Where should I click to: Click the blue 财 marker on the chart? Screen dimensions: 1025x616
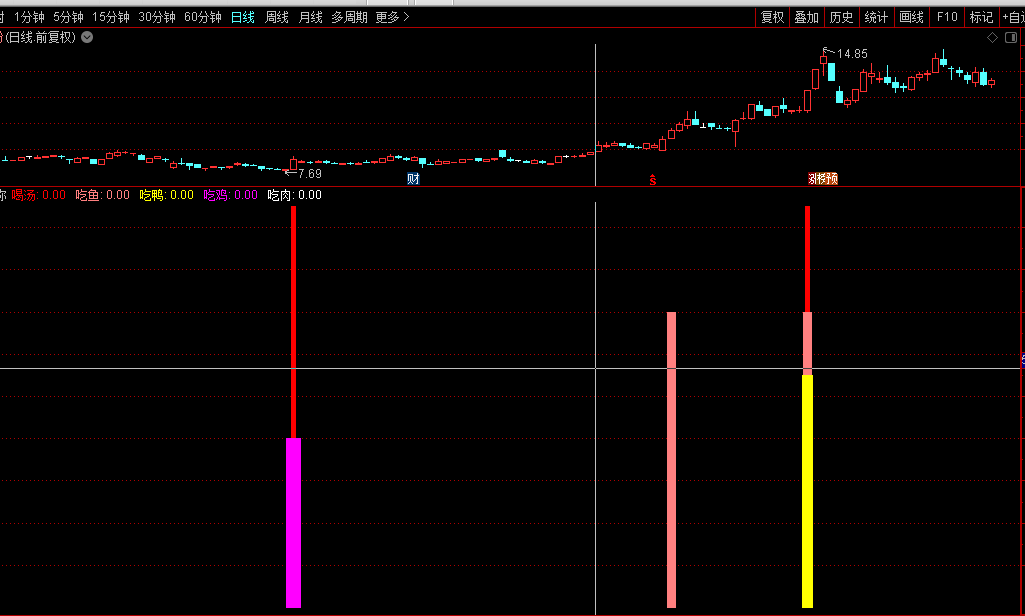[x=413, y=179]
